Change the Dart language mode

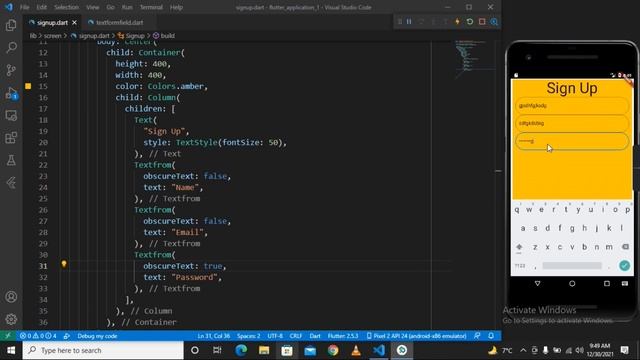tap(315, 336)
